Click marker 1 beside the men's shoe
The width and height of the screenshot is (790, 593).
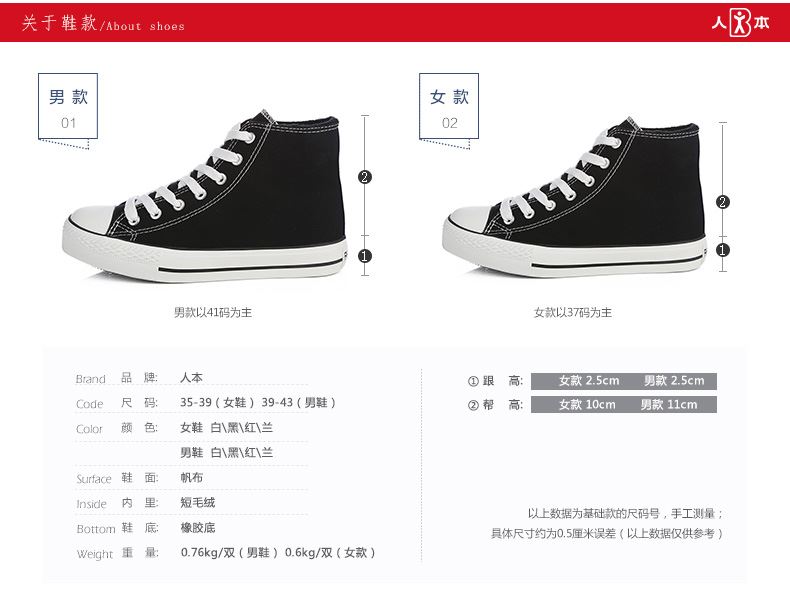[x=365, y=256]
